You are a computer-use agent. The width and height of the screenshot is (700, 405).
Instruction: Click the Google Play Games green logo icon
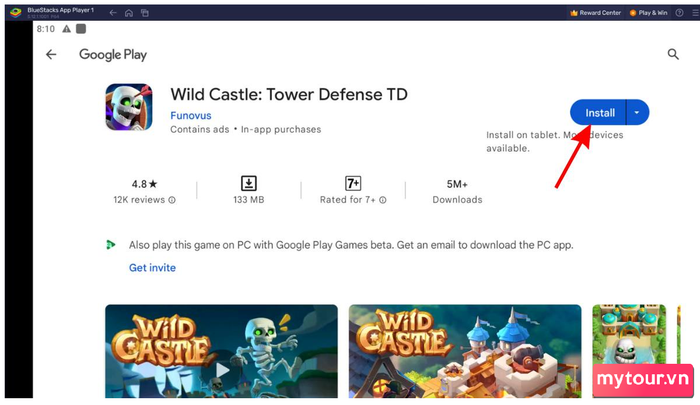[111, 245]
